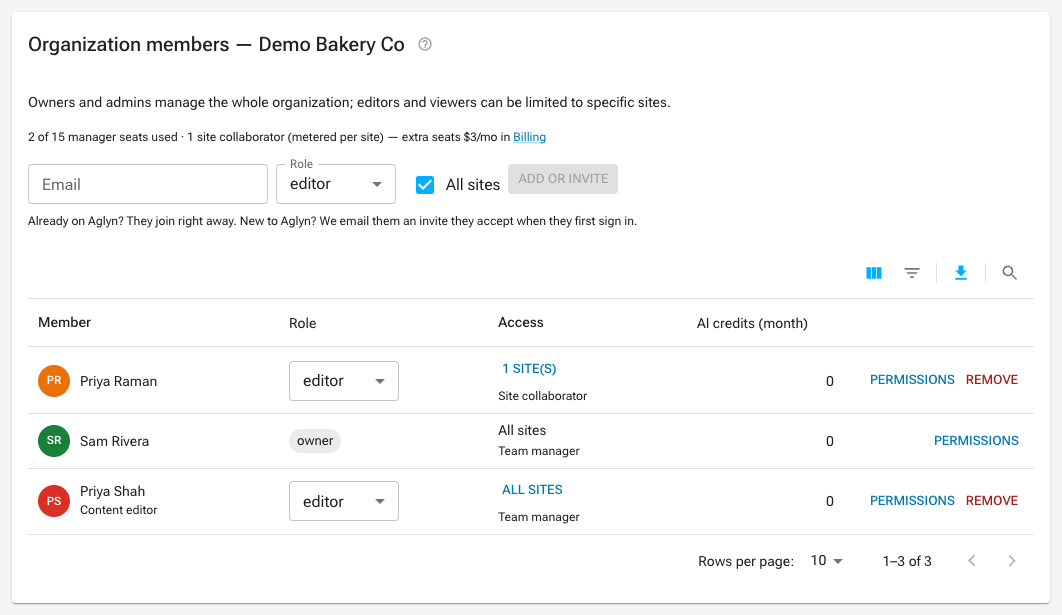Click the AI credits (month) column header
Viewport: 1062px width, 615px height.
[x=752, y=323]
